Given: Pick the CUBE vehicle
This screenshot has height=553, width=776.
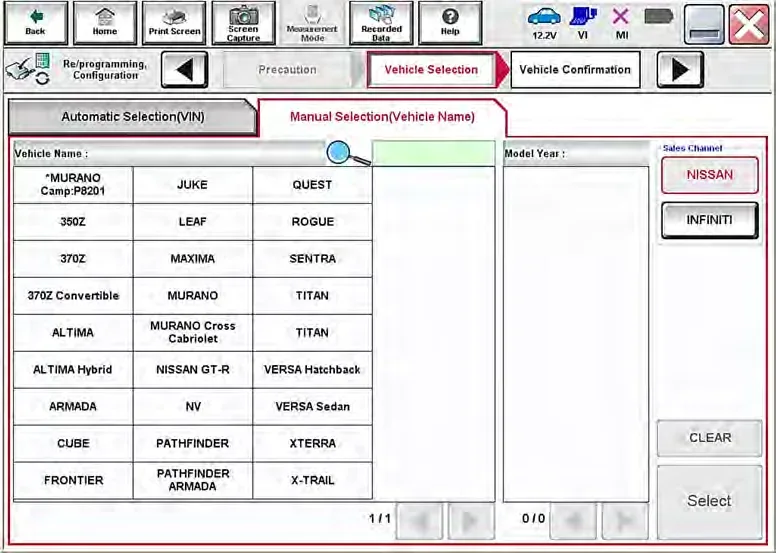Looking at the screenshot, I should tap(73, 444).
